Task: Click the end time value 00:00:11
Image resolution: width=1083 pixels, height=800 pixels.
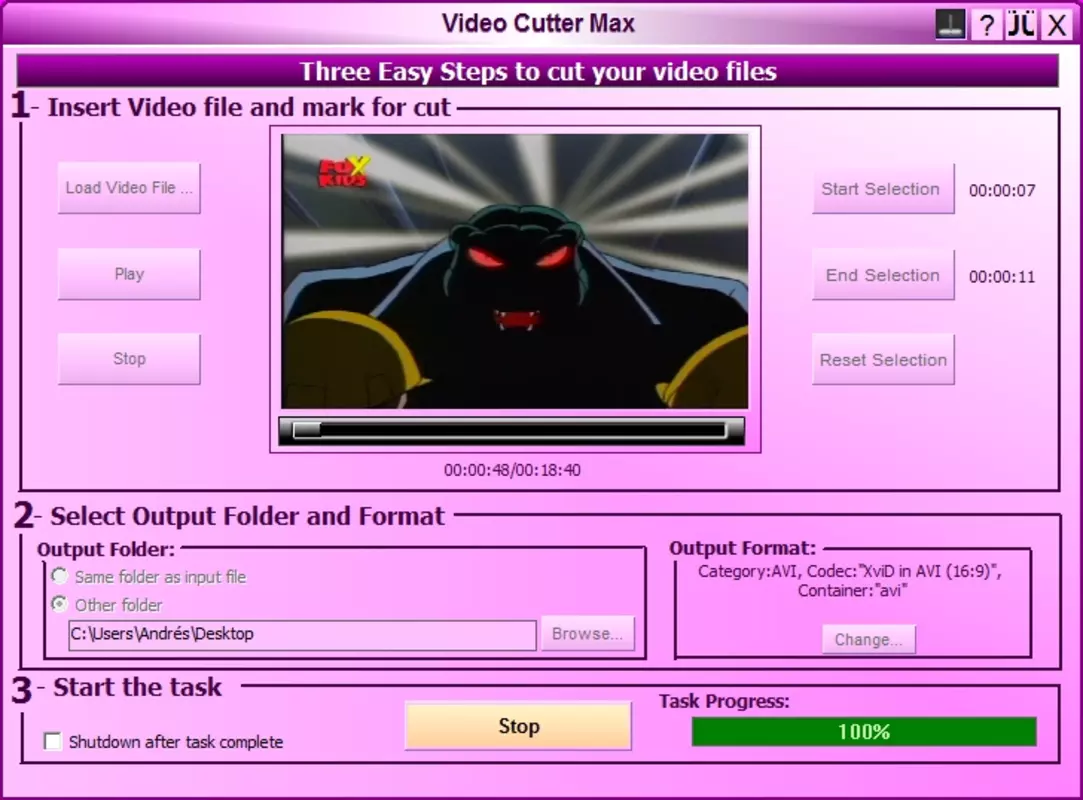Action: (1001, 277)
